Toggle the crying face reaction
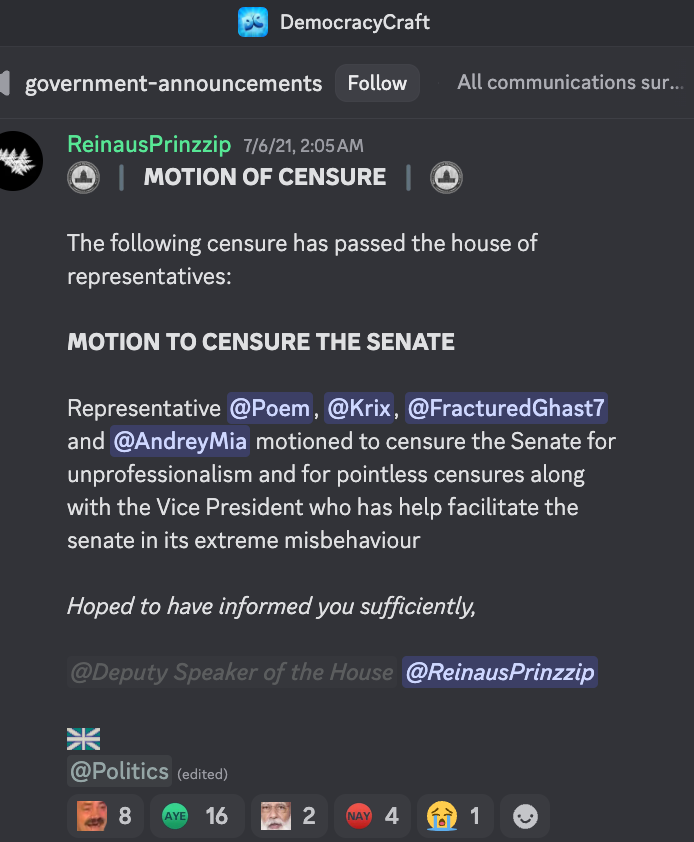This screenshot has height=842, width=694. (x=455, y=816)
